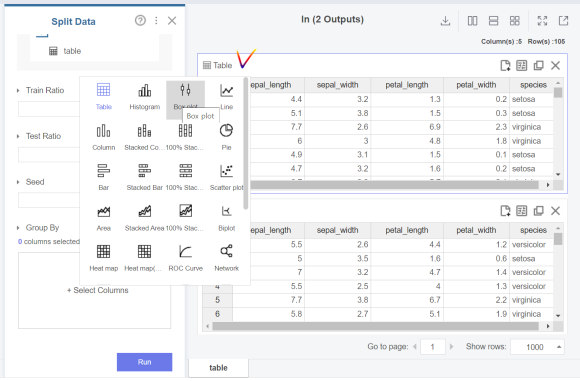Choose the Column chart type
The image size is (580, 381).
coord(103,137)
